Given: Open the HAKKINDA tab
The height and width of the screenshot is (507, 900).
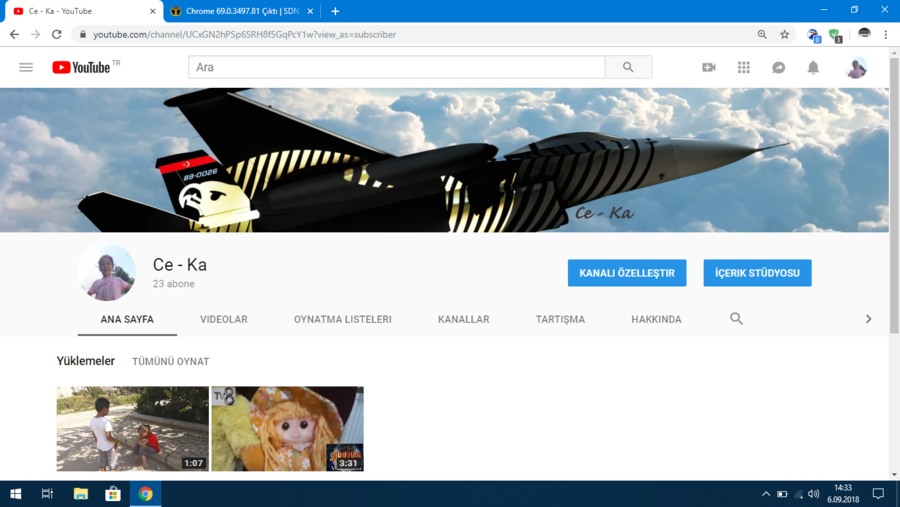Looking at the screenshot, I should pos(656,319).
